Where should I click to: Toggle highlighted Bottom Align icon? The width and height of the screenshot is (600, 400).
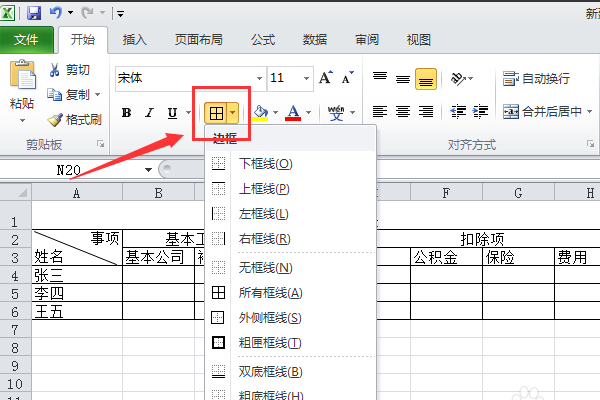[426, 79]
